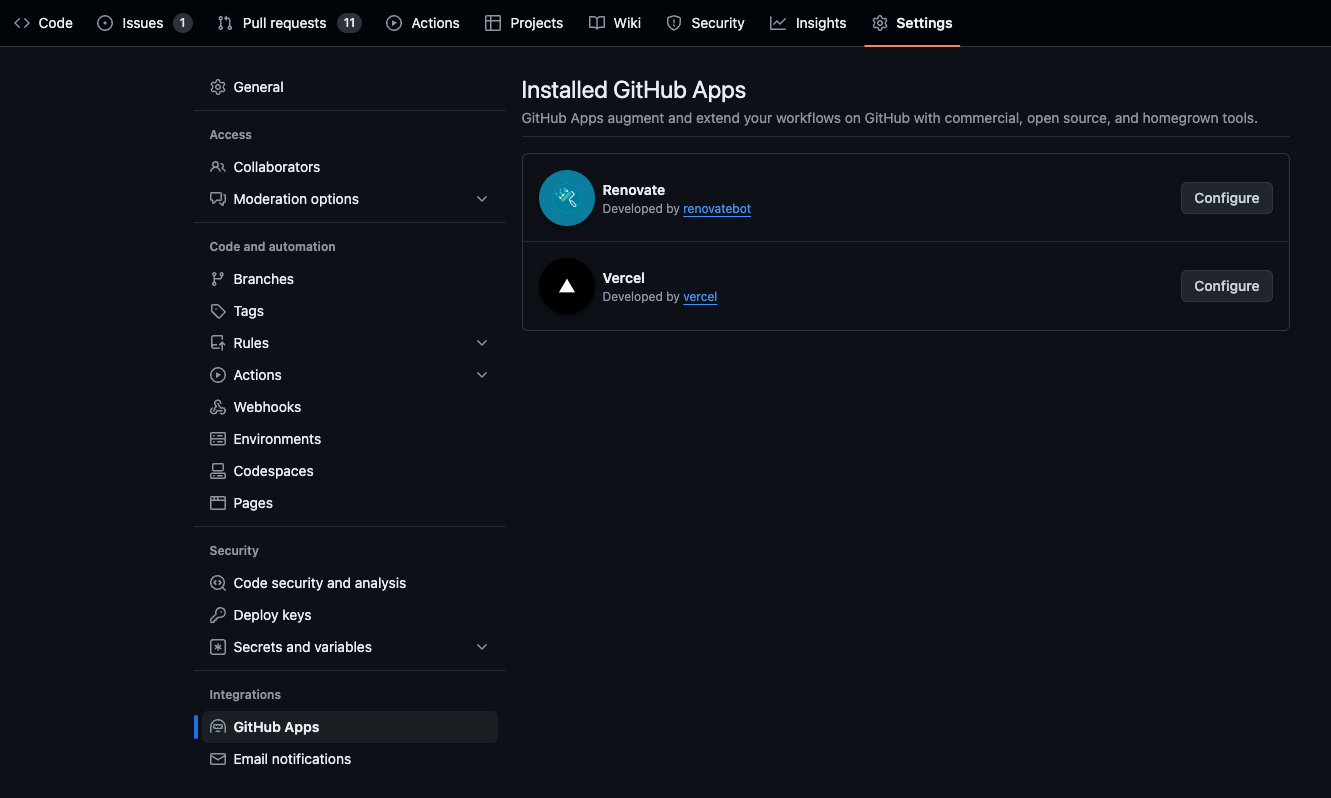Screen dimensions: 1331x798
Task: Open the Issues tab
Action: click(144, 23)
